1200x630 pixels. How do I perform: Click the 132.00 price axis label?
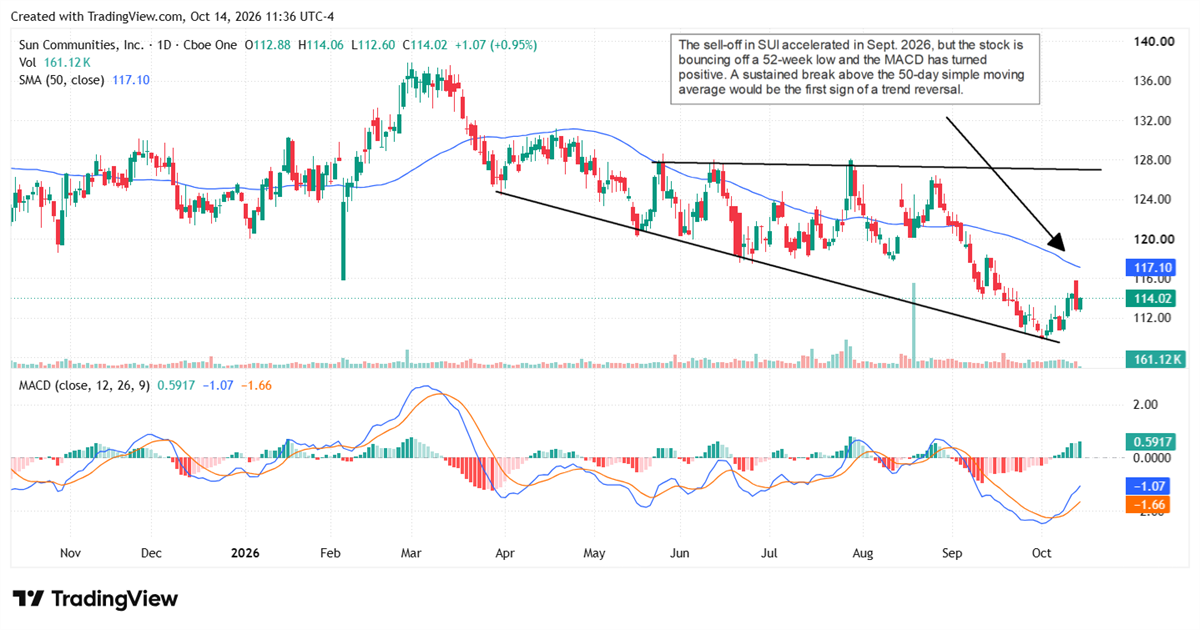point(1152,120)
